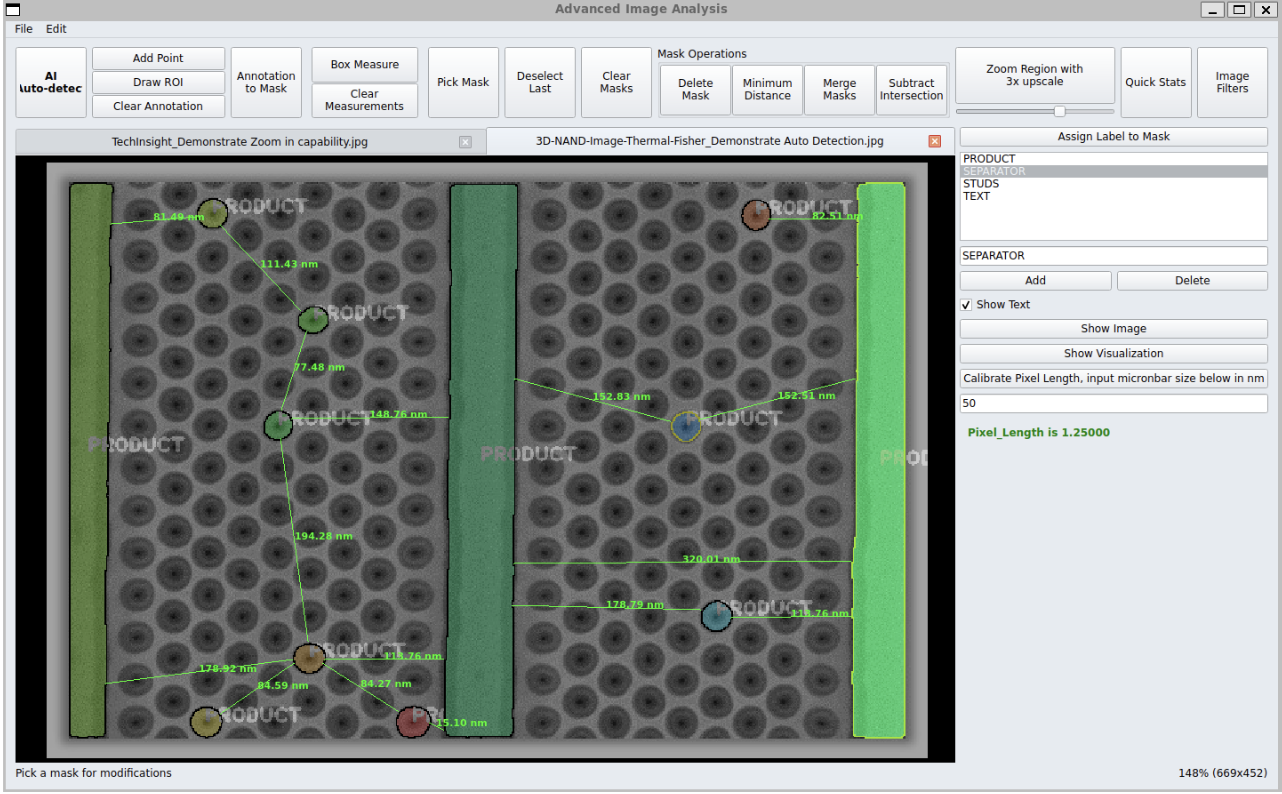Click the Add label button
Viewport: 1282px width, 794px height.
pos(1035,281)
